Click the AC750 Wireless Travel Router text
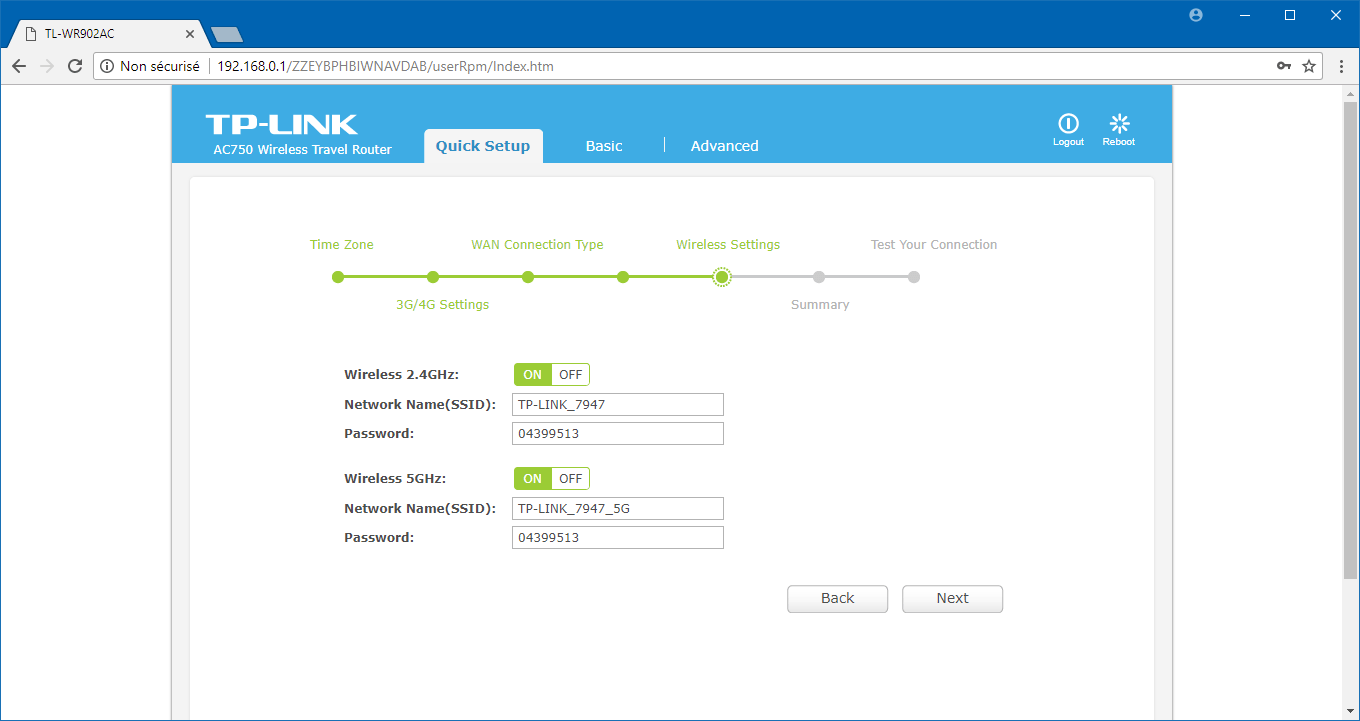Image resolution: width=1360 pixels, height=721 pixels. tap(303, 150)
